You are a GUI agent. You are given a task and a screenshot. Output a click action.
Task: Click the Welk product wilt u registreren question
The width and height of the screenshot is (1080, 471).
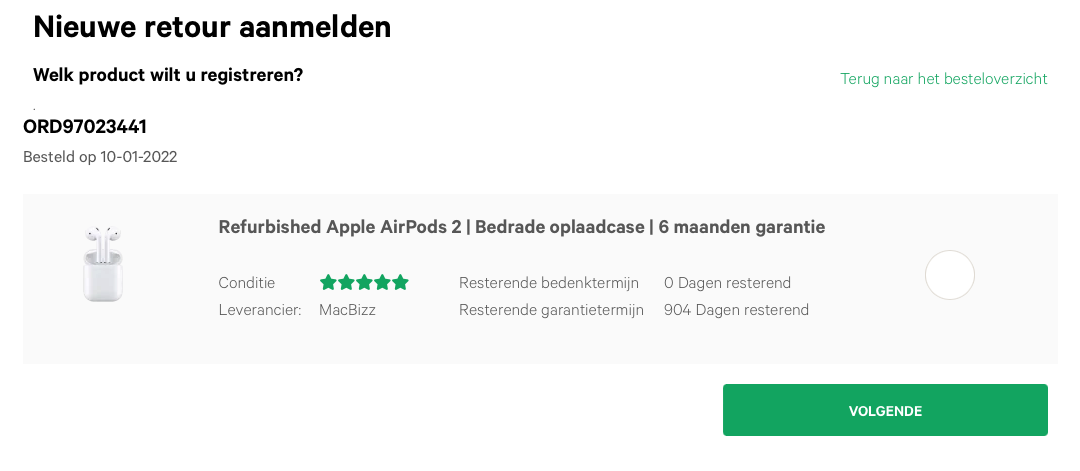click(x=168, y=74)
